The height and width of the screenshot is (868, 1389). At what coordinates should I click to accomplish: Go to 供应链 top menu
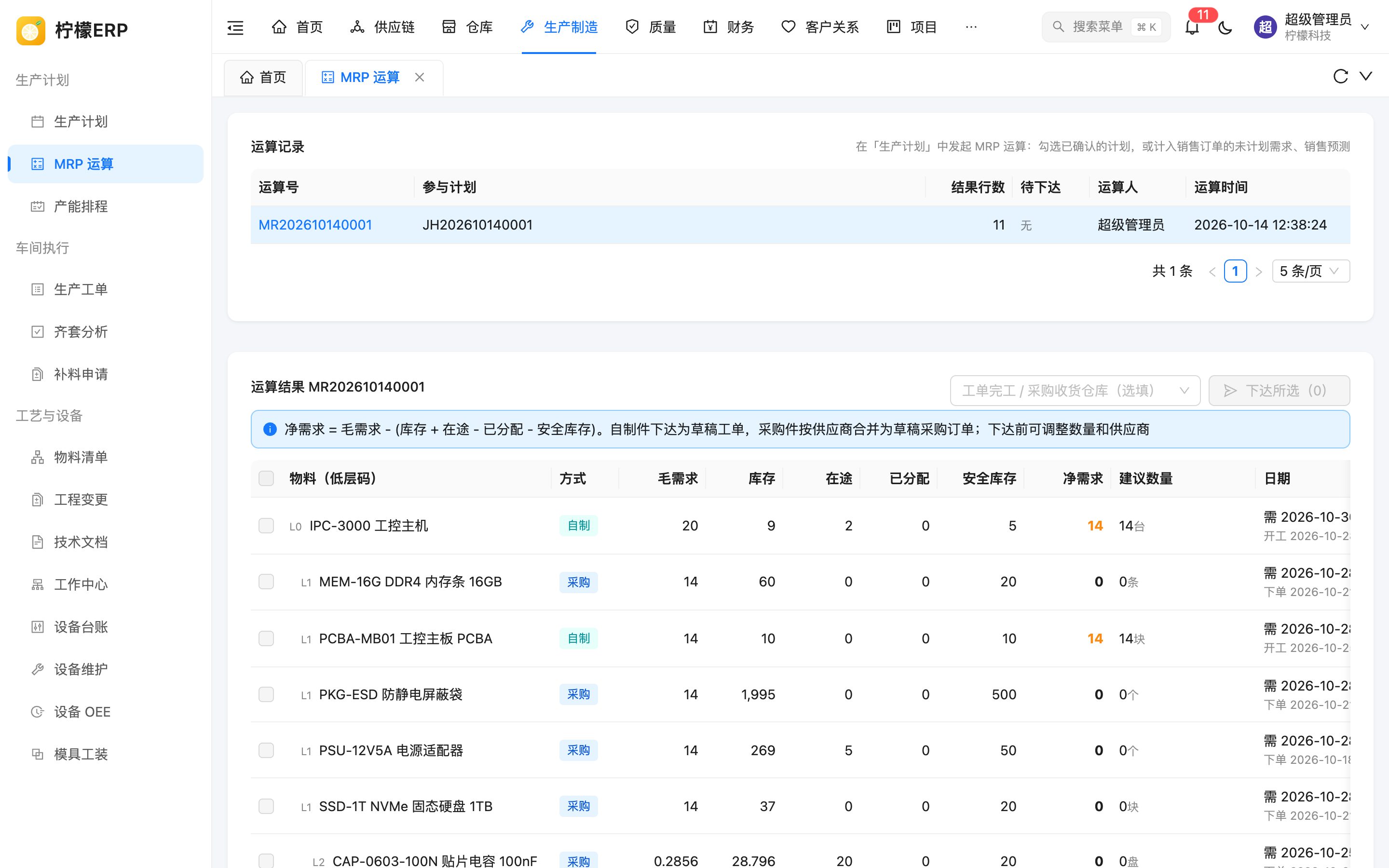382,27
